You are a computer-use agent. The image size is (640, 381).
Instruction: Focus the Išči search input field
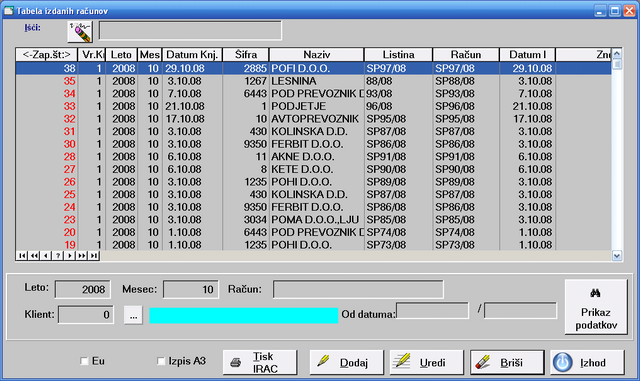pyautogui.click(x=190, y=31)
